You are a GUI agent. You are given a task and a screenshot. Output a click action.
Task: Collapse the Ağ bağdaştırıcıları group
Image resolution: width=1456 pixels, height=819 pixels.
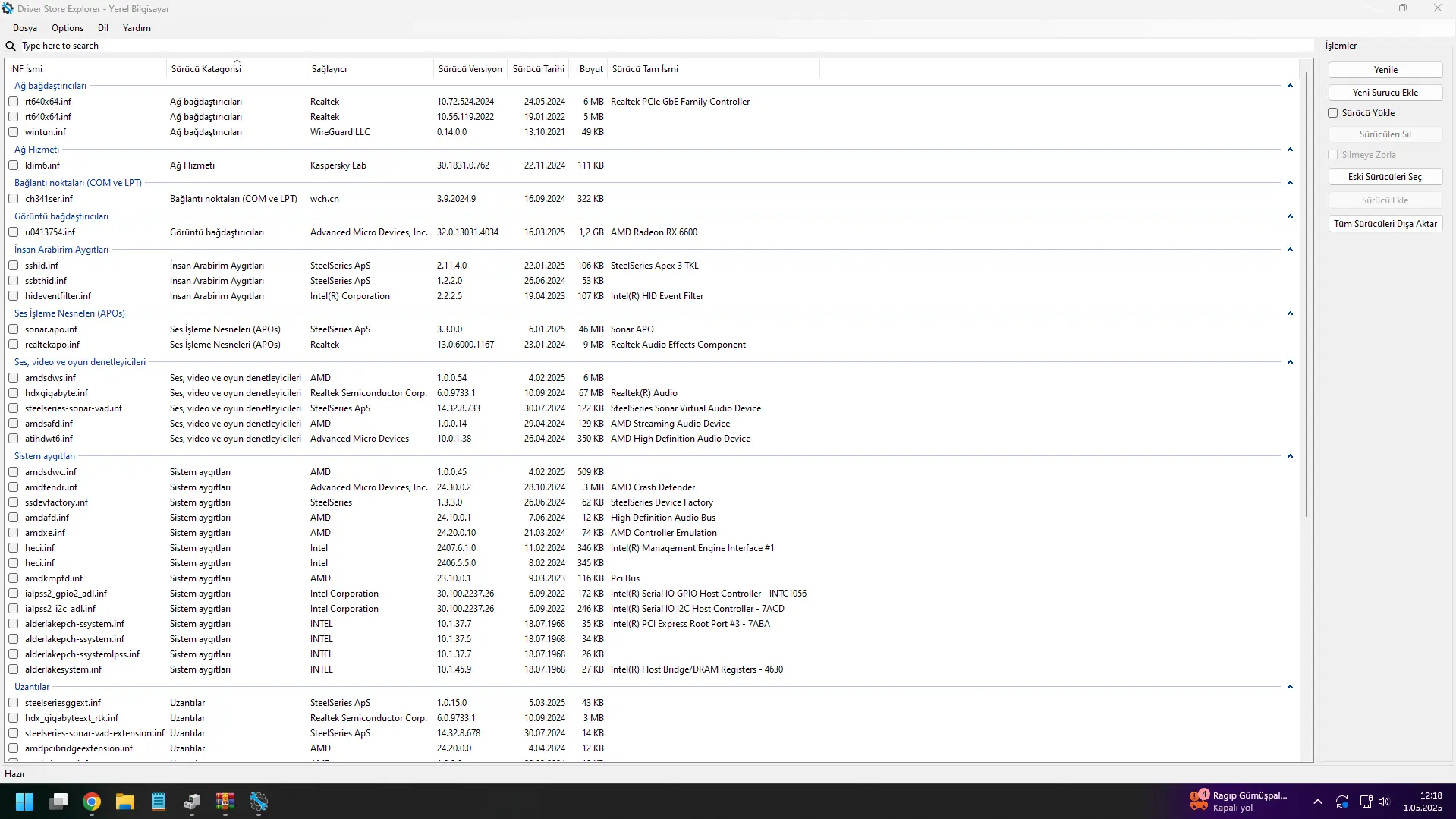point(1290,86)
